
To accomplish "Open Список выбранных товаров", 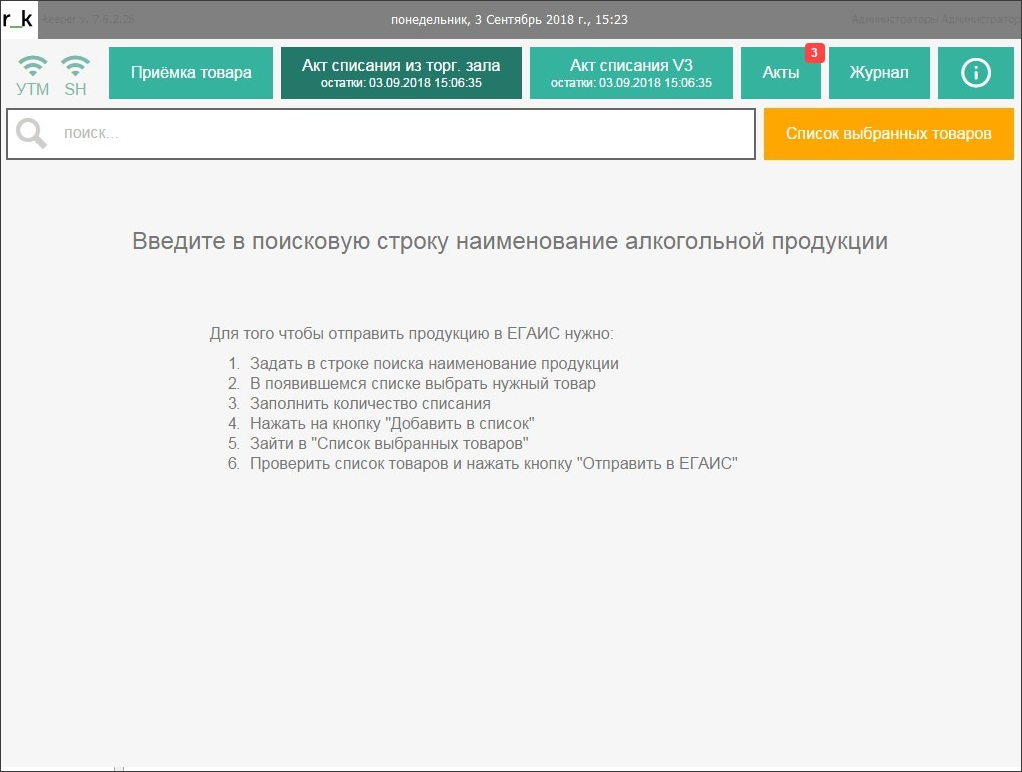I will click(x=888, y=134).
